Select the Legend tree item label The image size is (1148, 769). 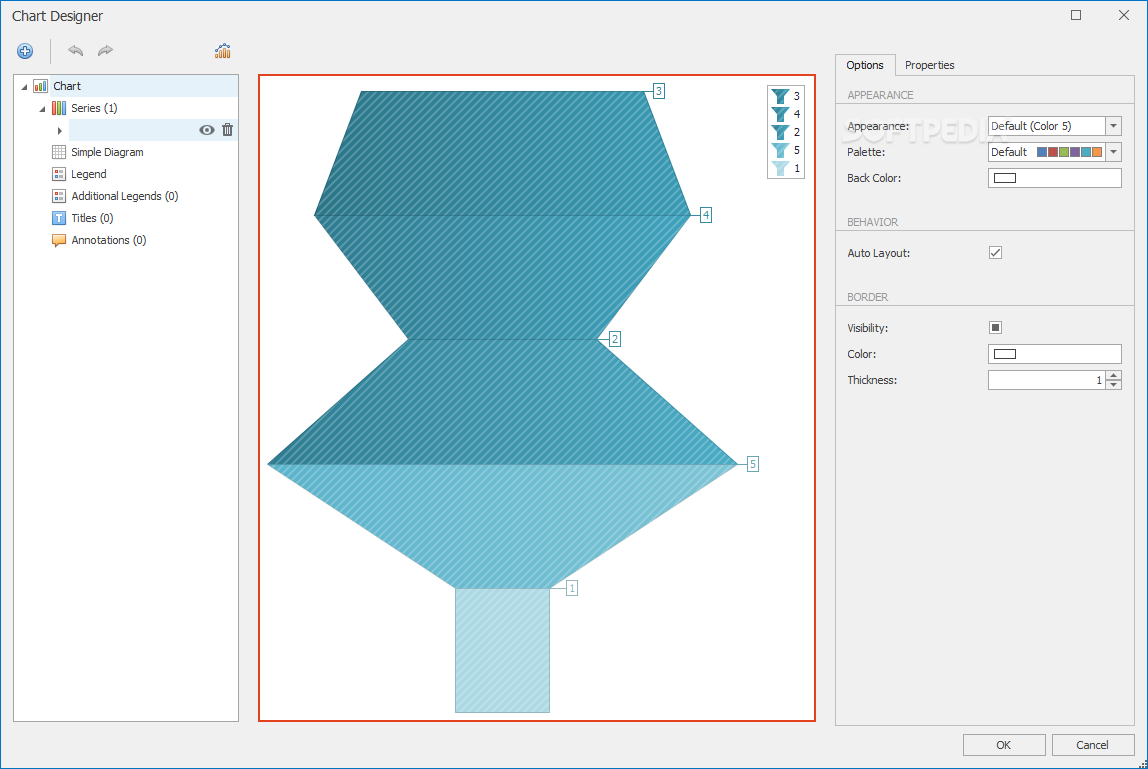coord(89,174)
